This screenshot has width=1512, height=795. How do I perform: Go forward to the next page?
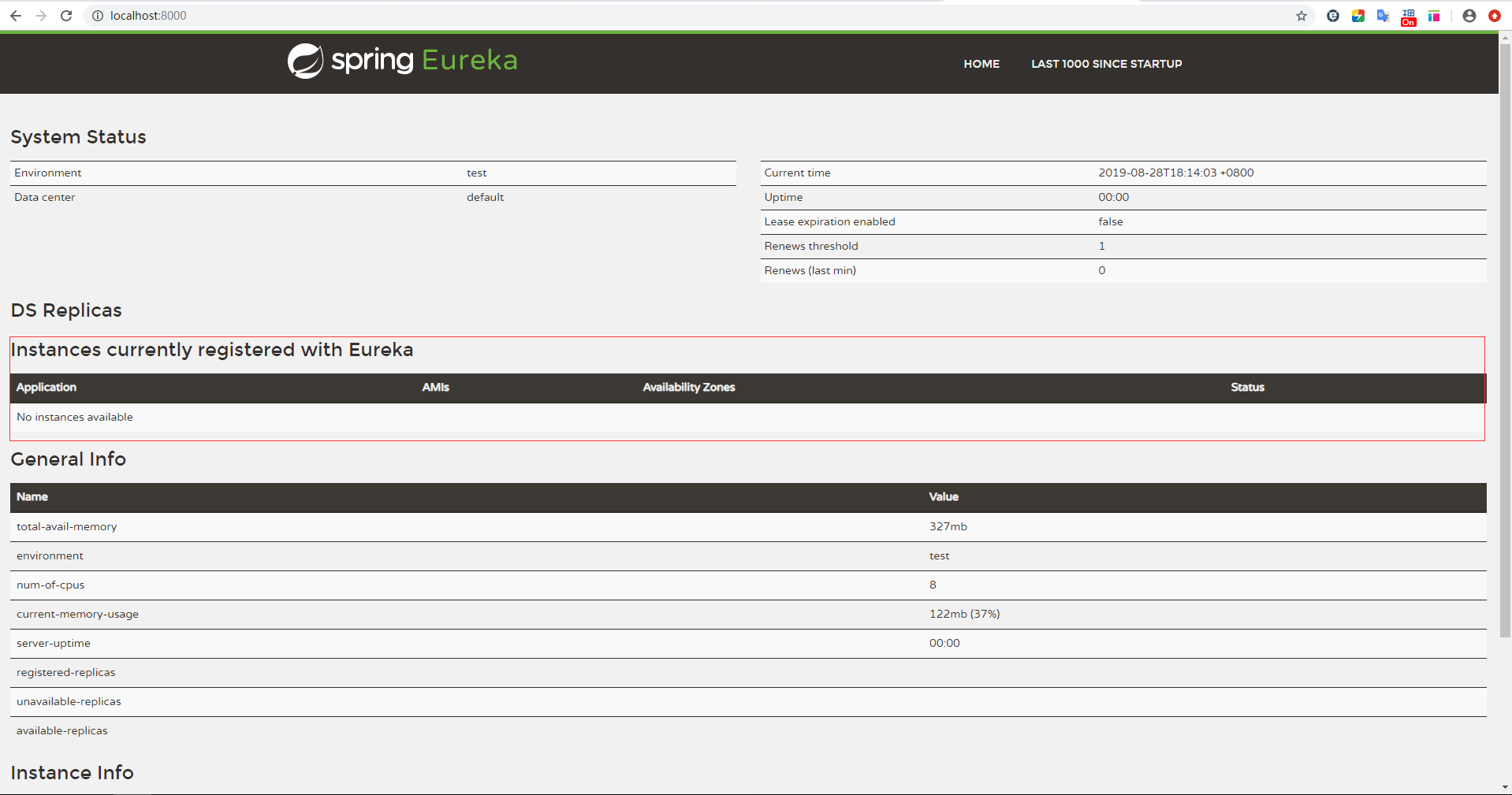point(41,16)
